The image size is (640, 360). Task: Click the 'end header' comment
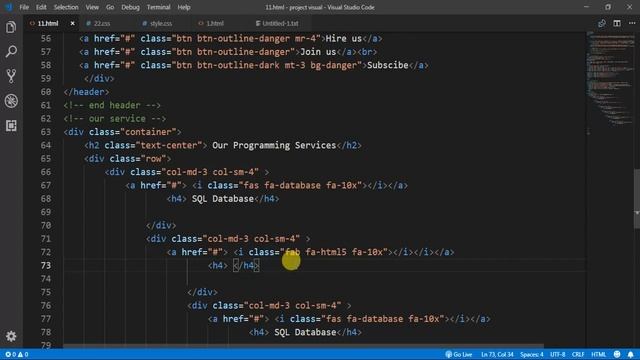pyautogui.click(x=112, y=105)
